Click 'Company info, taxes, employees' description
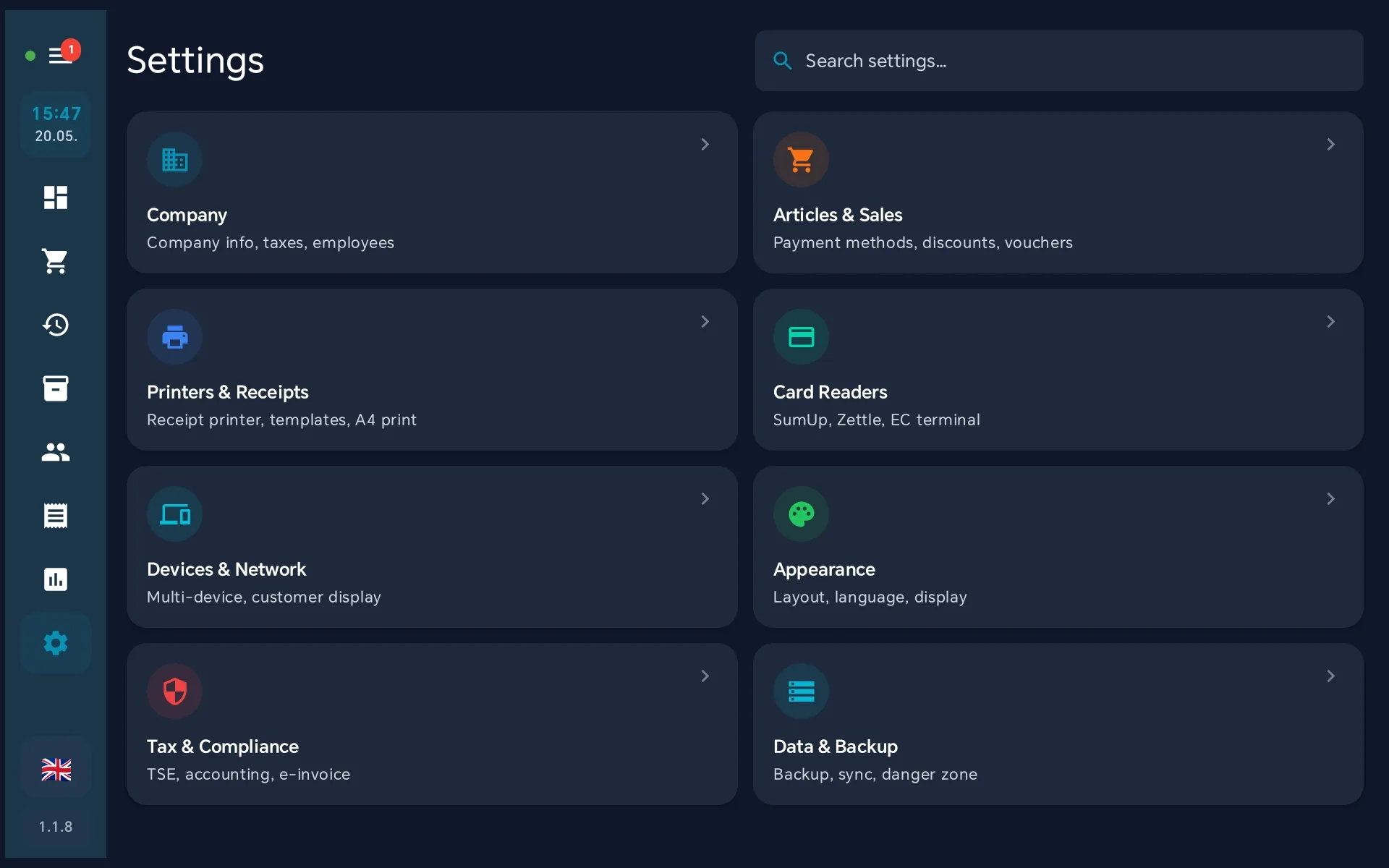Image resolution: width=1389 pixels, height=868 pixels. tap(271, 242)
